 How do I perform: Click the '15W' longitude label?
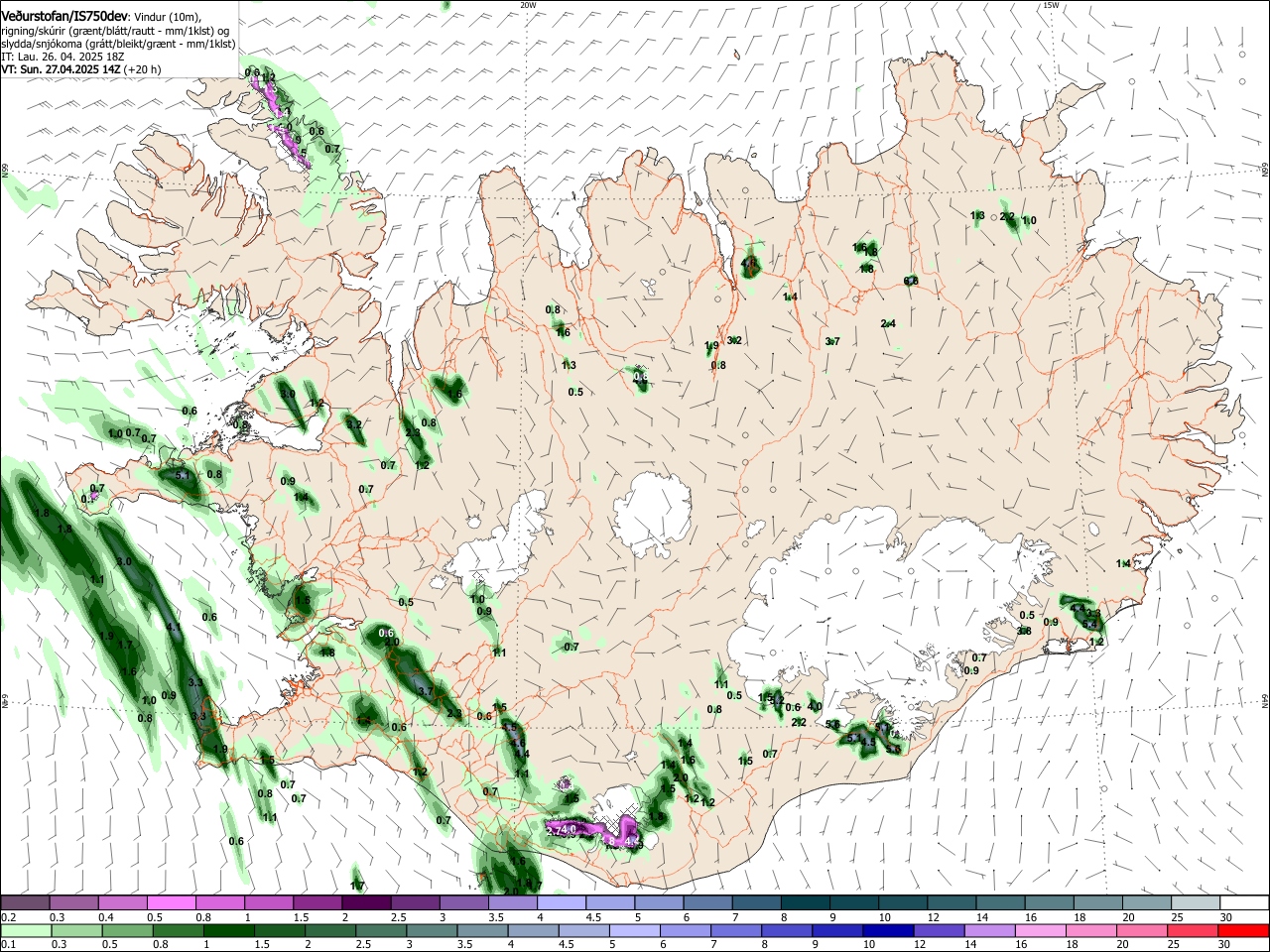click(1051, 5)
